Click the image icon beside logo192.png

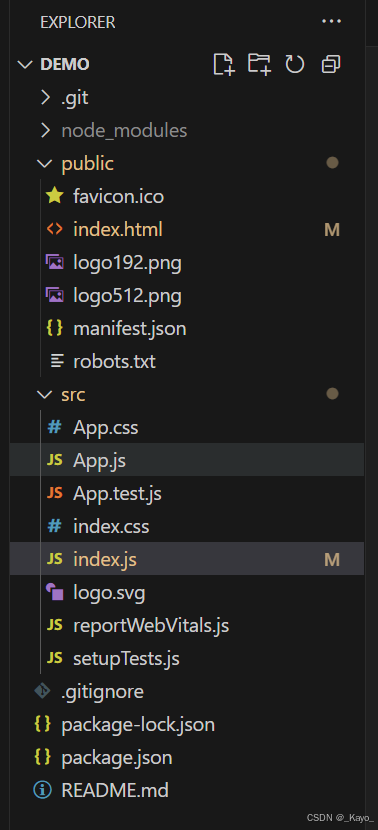click(55, 262)
